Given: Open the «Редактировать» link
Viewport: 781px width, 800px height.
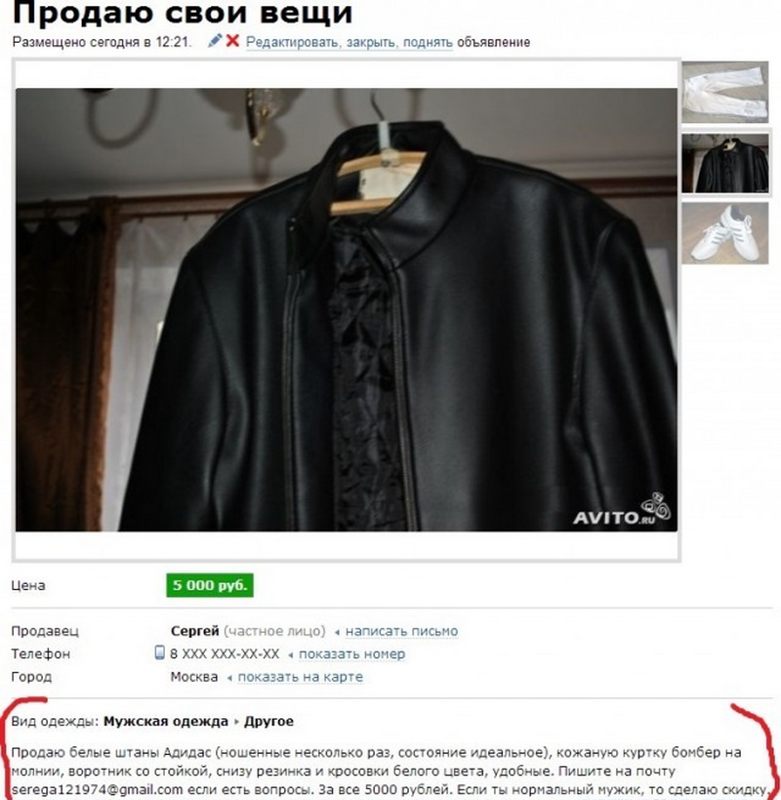Looking at the screenshot, I should coord(292,42).
